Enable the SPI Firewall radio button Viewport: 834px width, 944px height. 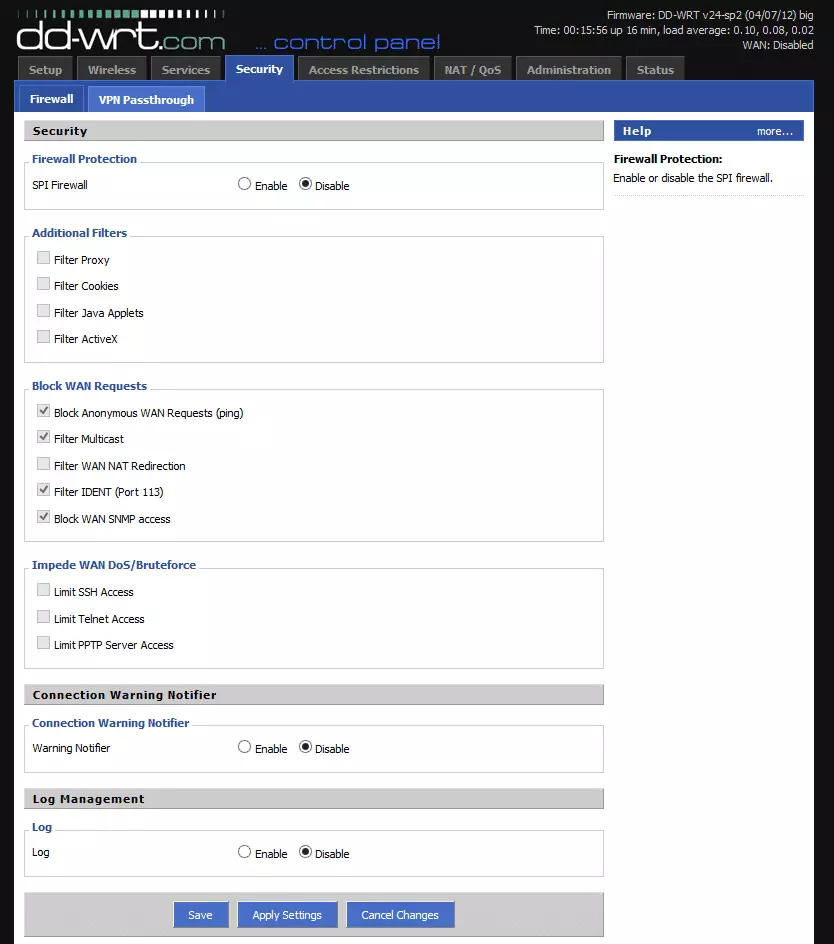245,184
